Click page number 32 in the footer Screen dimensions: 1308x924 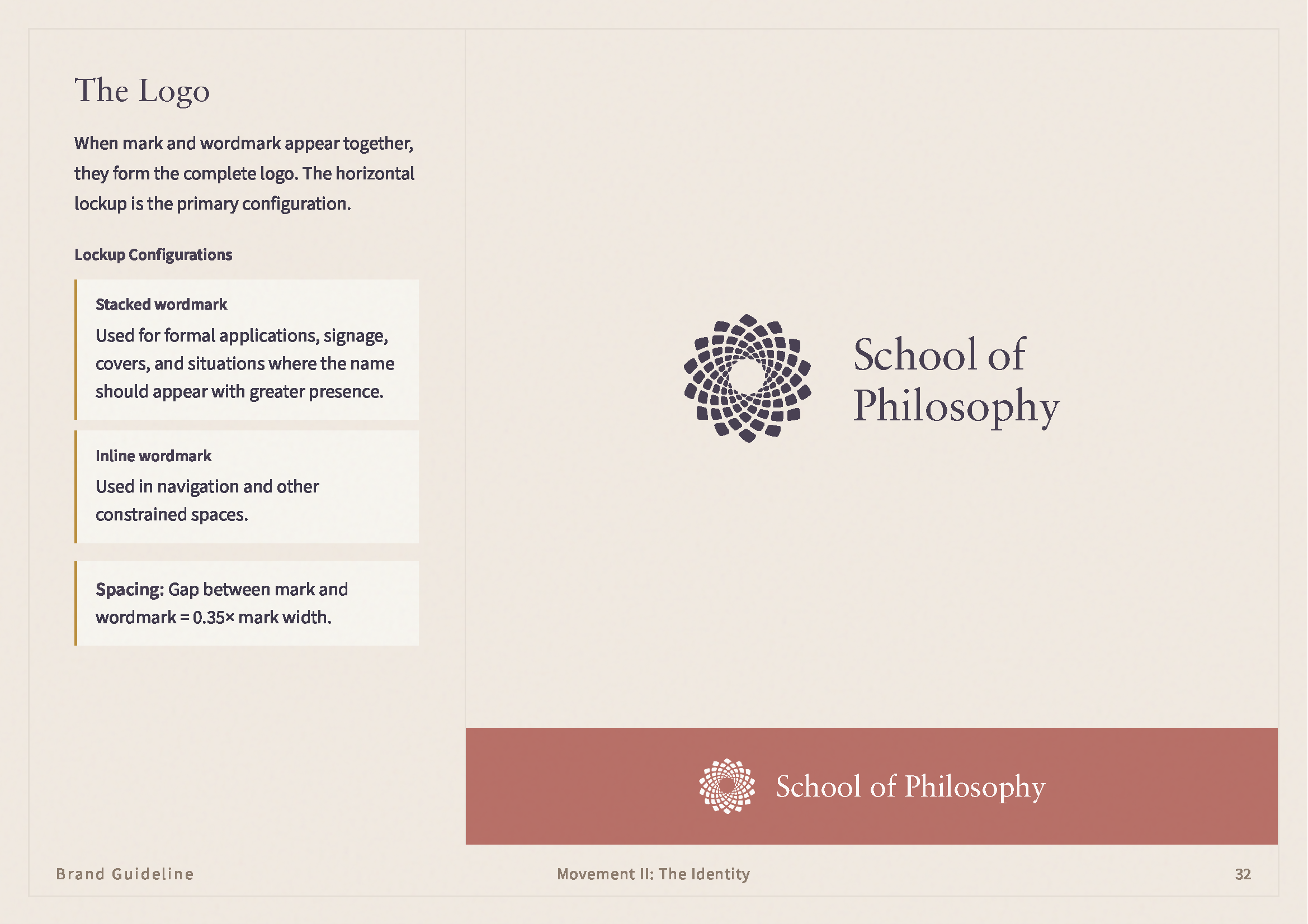click(1243, 874)
